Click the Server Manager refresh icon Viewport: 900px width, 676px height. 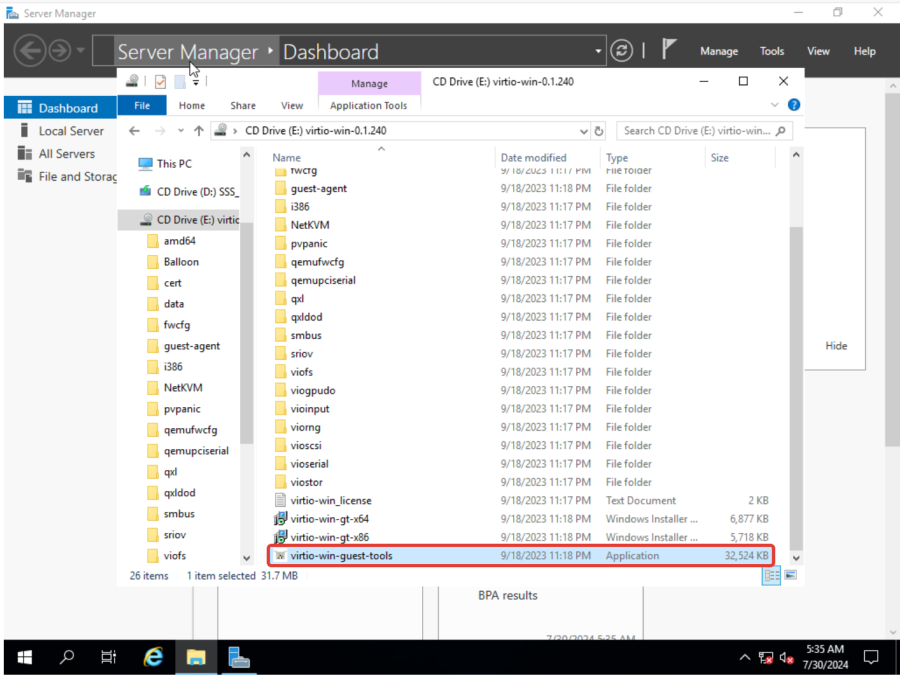[621, 51]
